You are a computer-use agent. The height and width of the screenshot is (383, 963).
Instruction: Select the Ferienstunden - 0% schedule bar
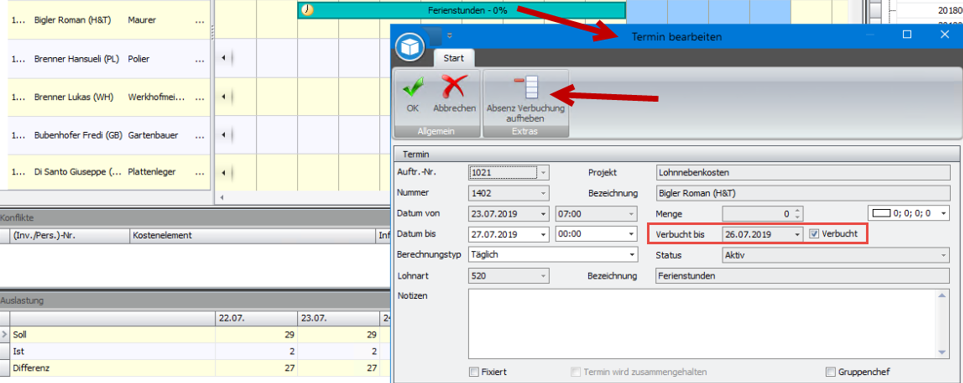point(461,10)
